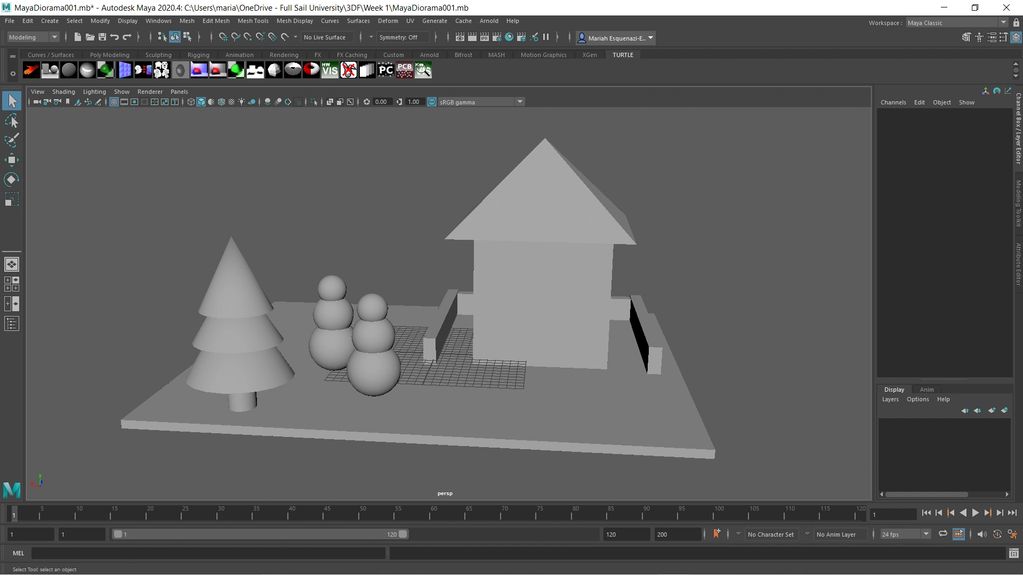
Task: Select the Lasso selection tool
Action: 11,121
